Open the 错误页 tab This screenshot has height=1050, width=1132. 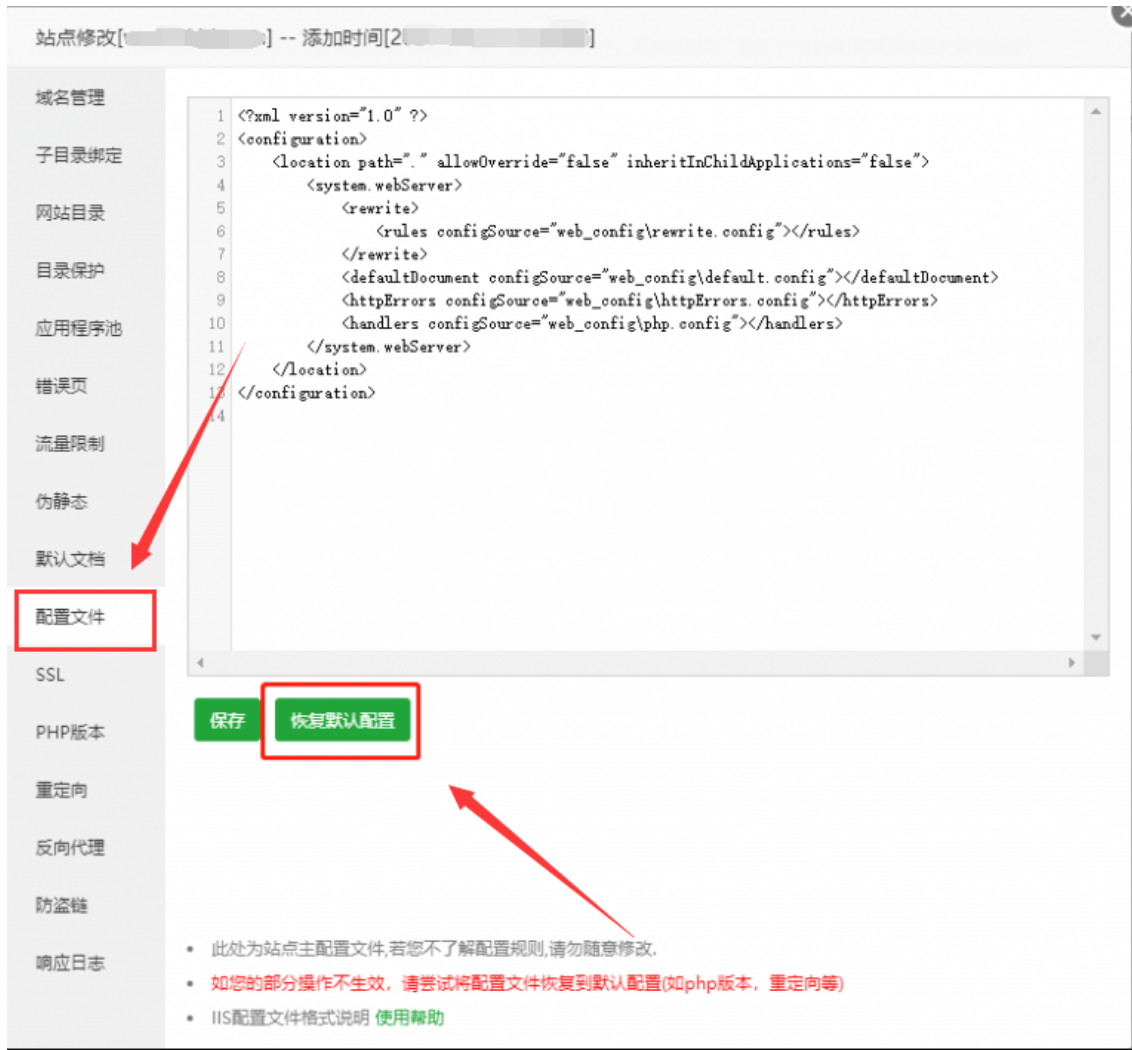click(62, 386)
